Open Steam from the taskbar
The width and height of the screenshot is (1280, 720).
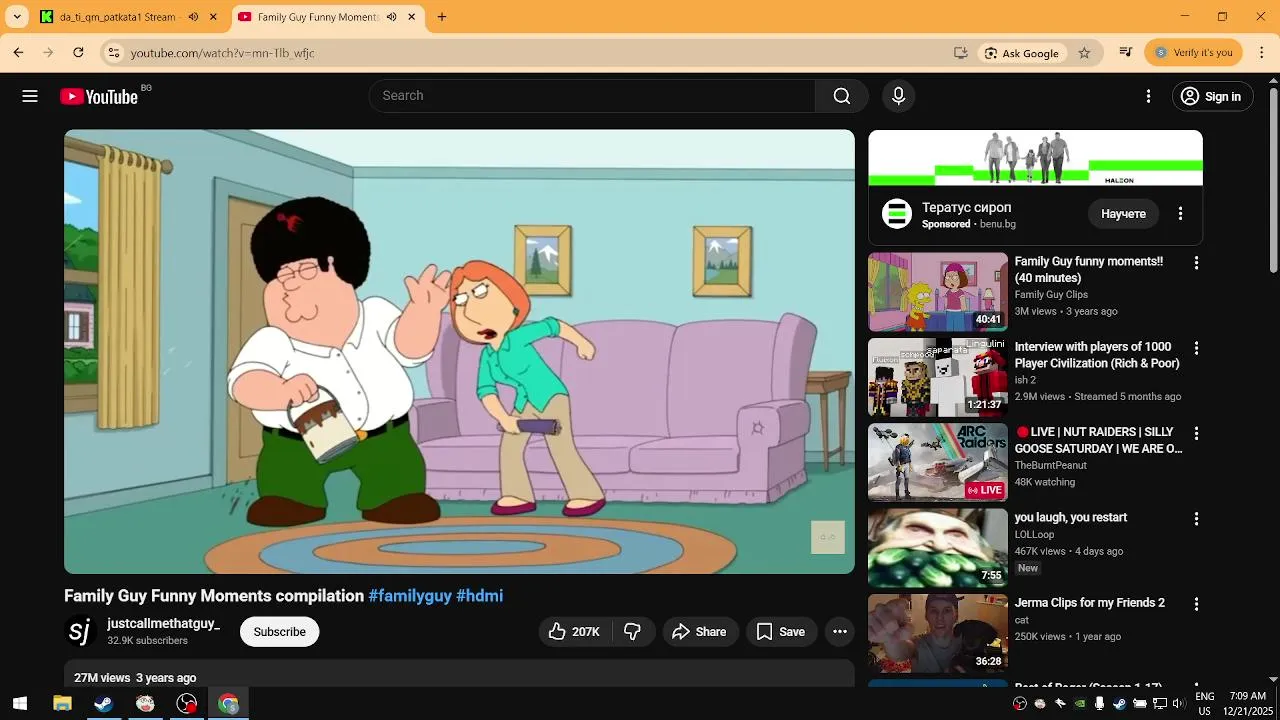[103, 704]
